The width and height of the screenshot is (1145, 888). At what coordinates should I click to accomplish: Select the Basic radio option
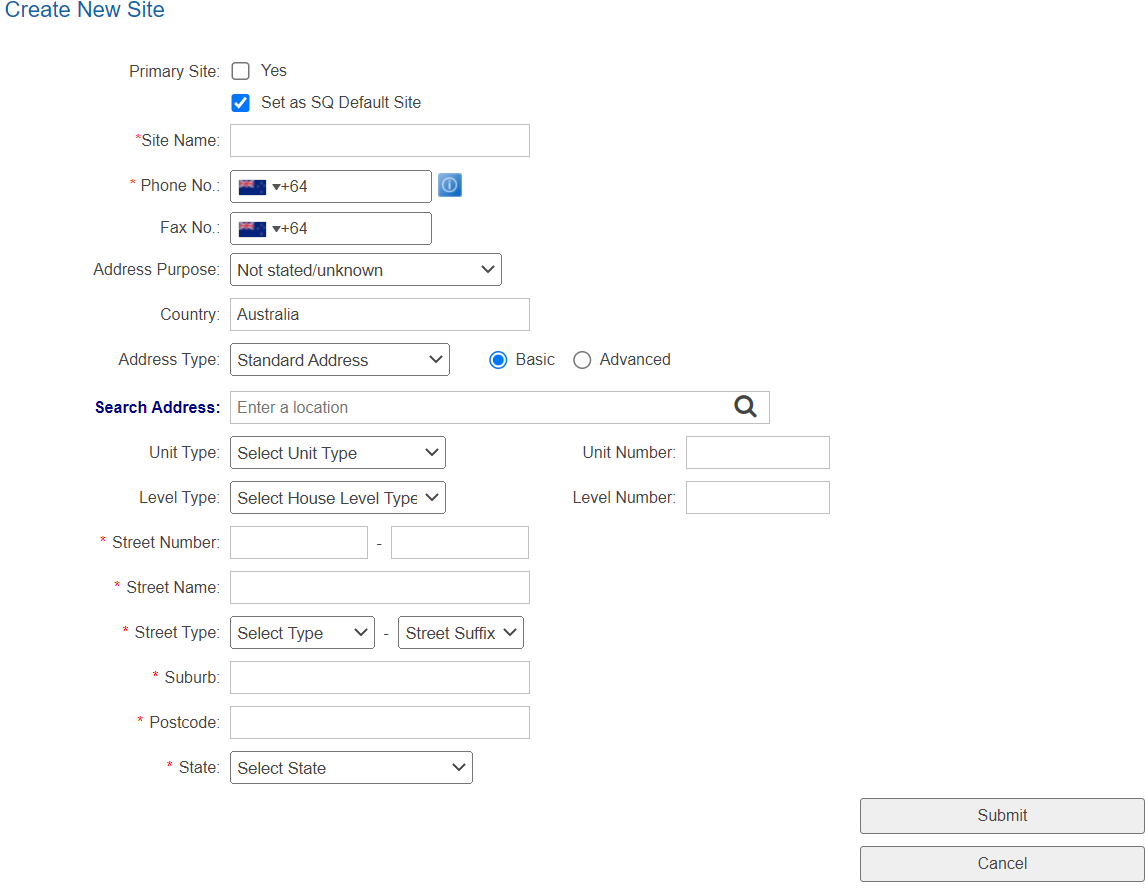click(498, 360)
